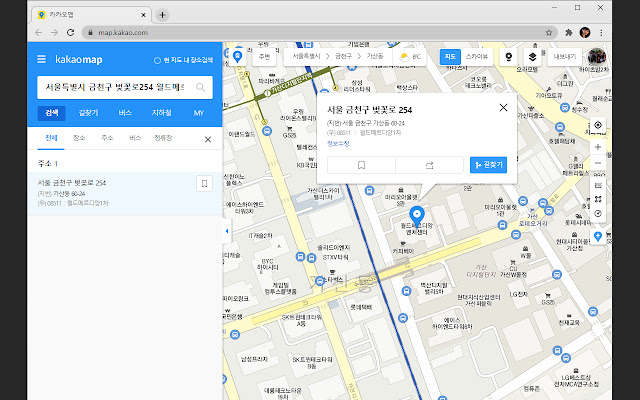640x400 pixels.
Task: Click the blue location marker on the map
Action: click(x=417, y=216)
